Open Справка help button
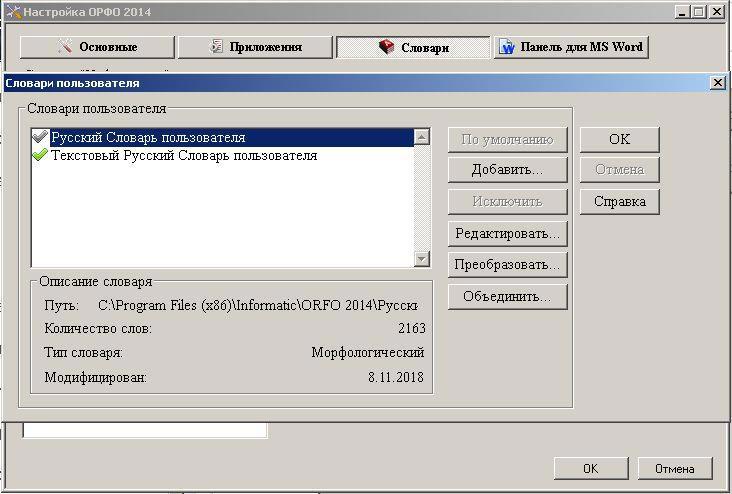The image size is (732, 494). pyautogui.click(x=619, y=201)
